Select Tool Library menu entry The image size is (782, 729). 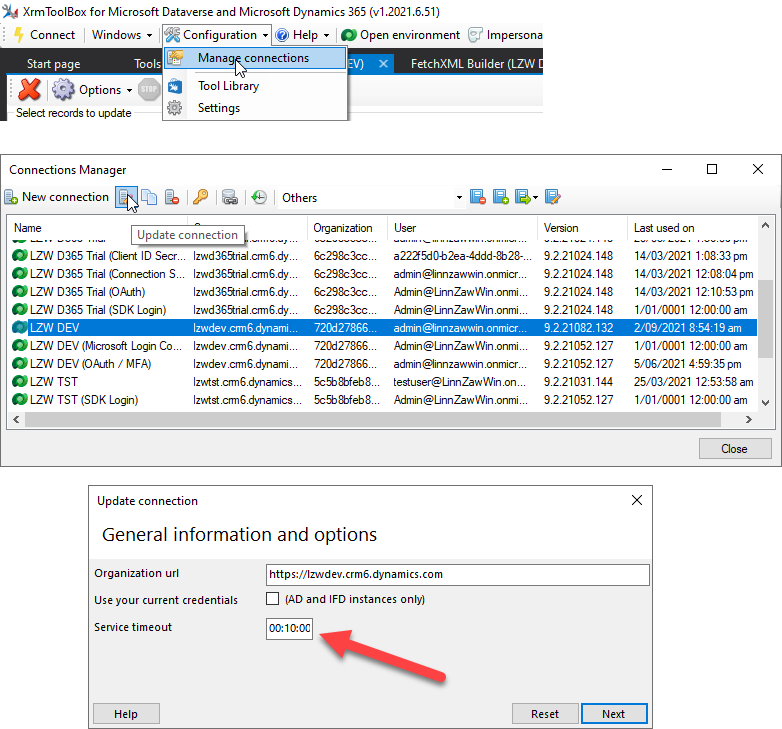coord(255,86)
